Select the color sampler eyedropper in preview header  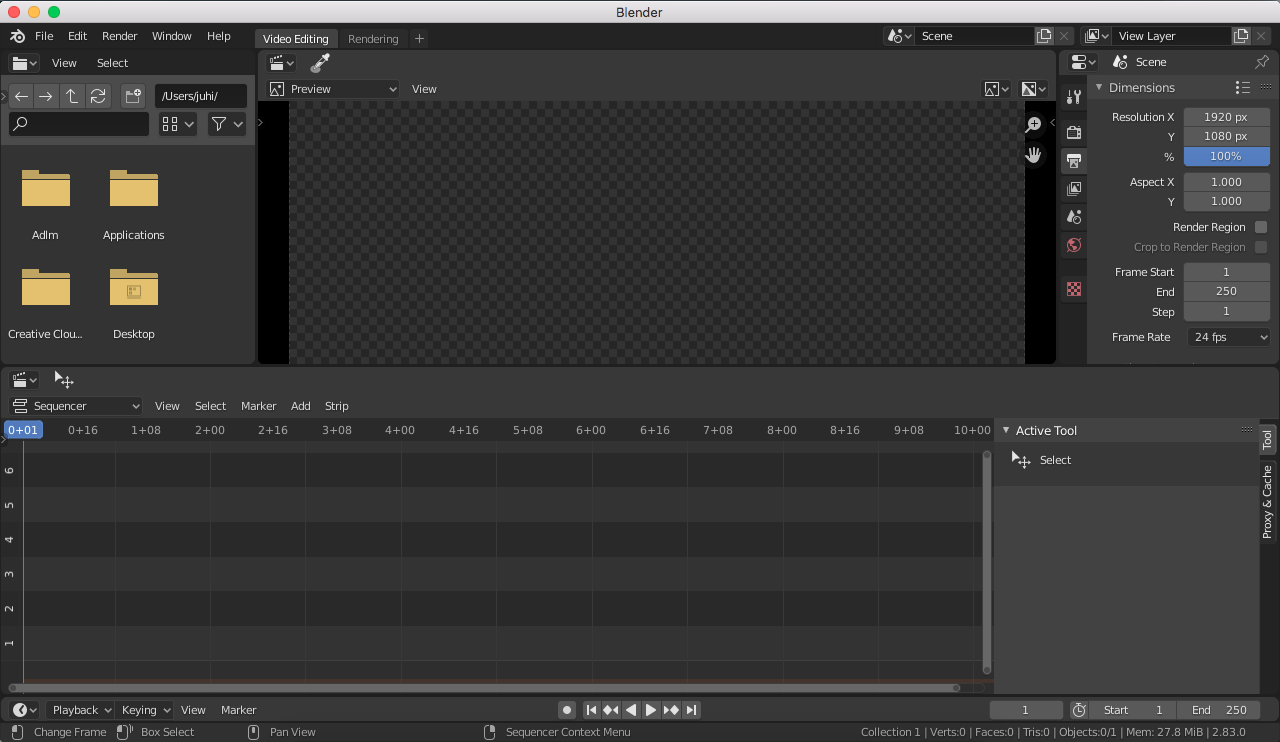319,62
